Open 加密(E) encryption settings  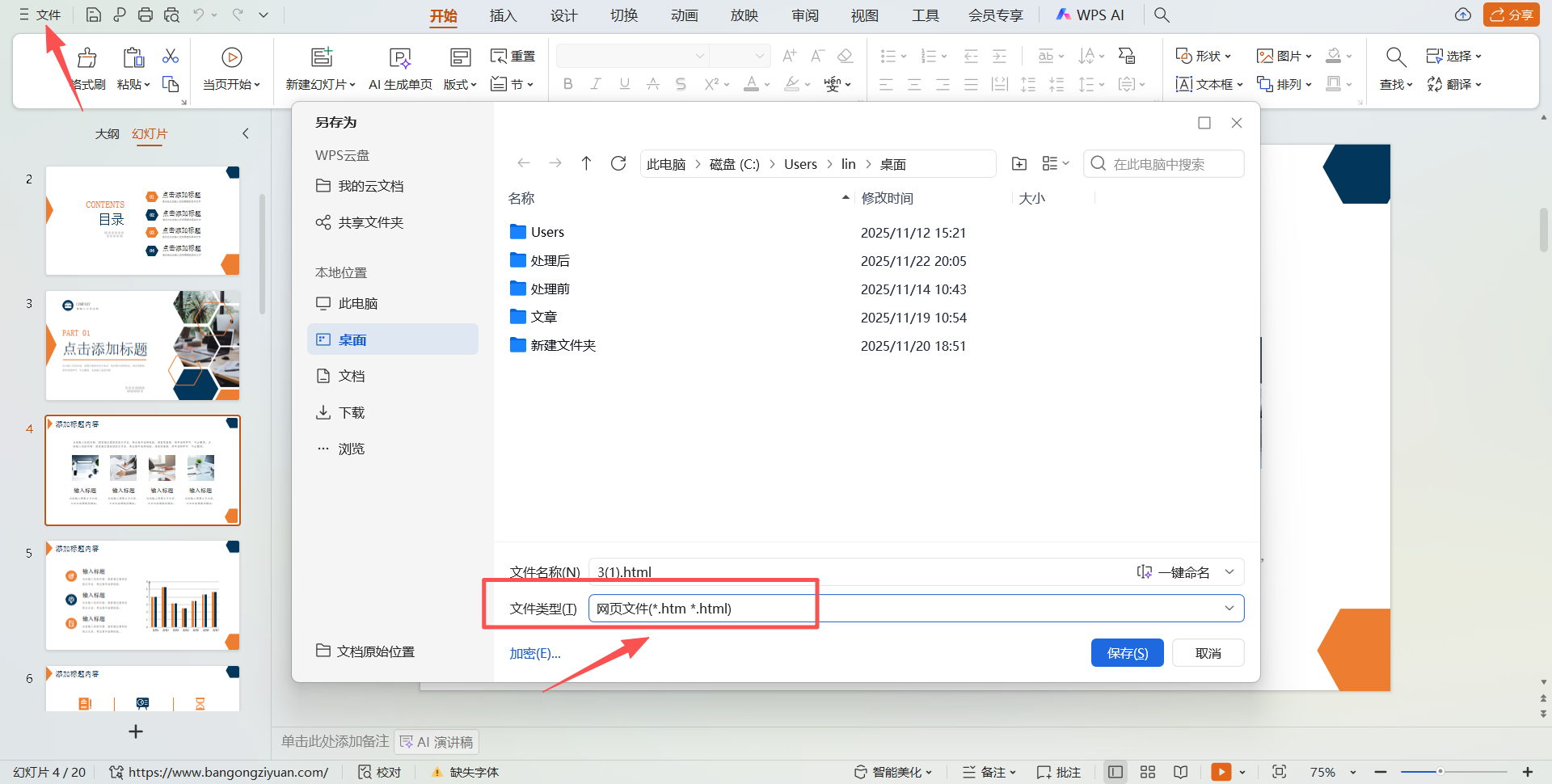[x=534, y=652]
